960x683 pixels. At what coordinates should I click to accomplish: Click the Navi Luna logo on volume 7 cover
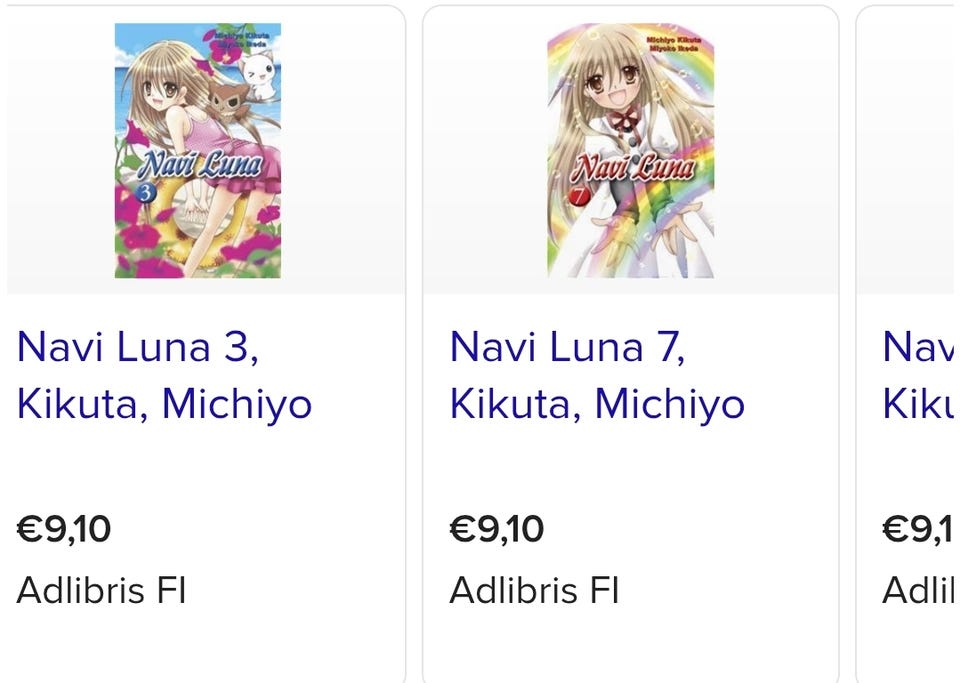[632, 168]
